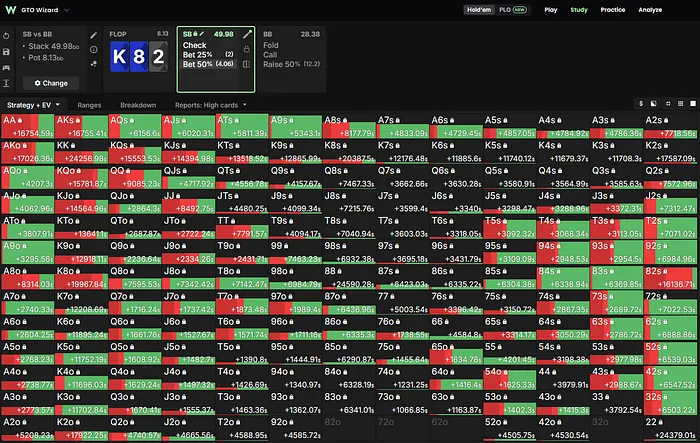Click the reset arrow icon in left sidebar
700x443 pixels.
pos(6,36)
